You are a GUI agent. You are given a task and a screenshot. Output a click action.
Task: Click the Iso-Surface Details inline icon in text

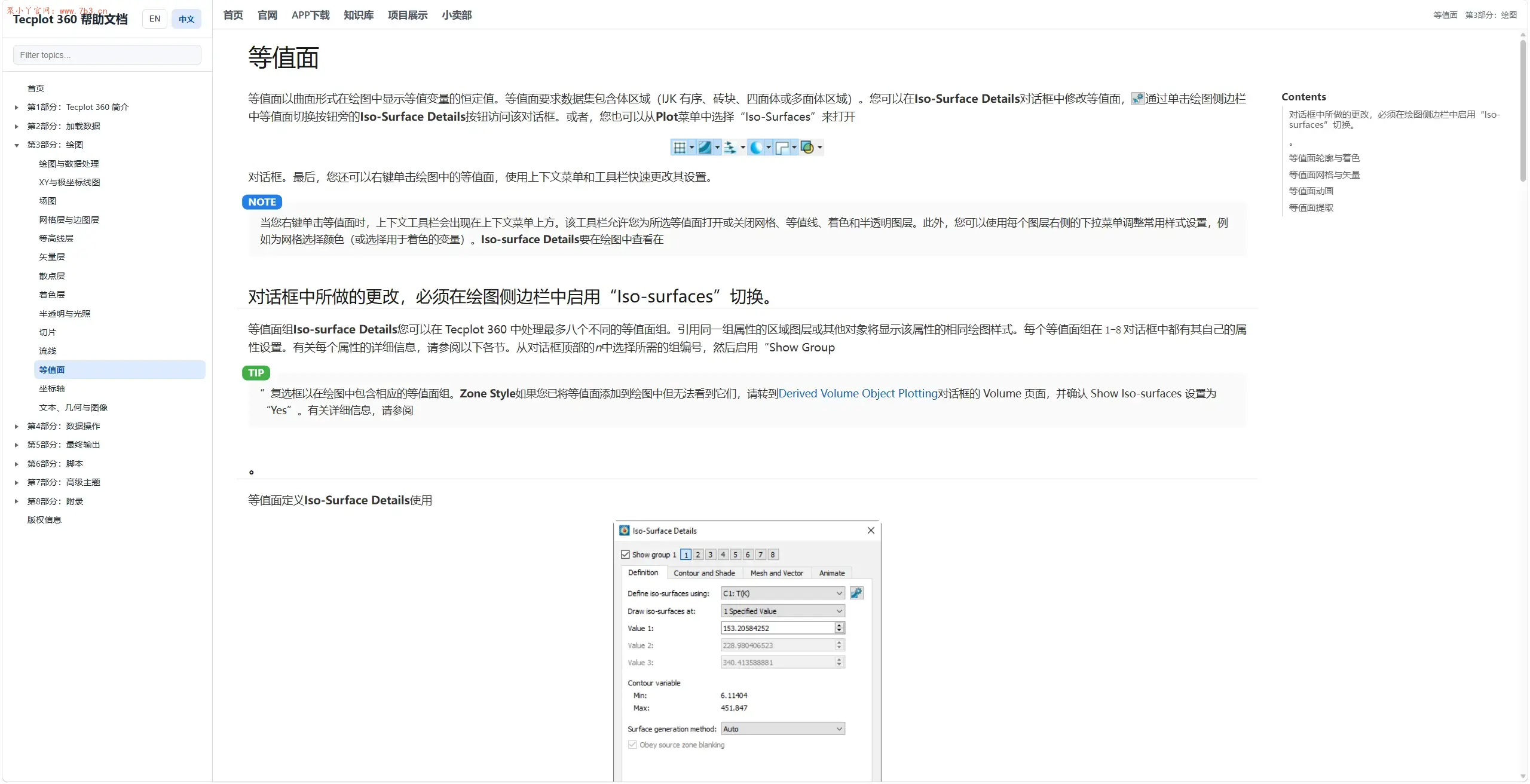(1138, 99)
